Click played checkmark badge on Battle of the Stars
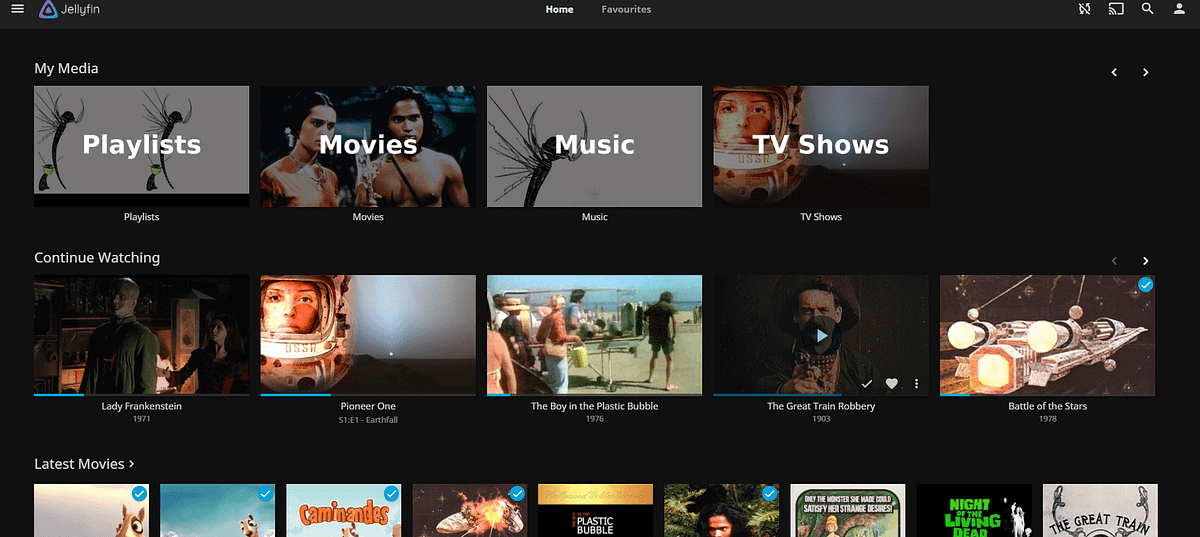Image resolution: width=1200 pixels, height=537 pixels. [x=1145, y=286]
